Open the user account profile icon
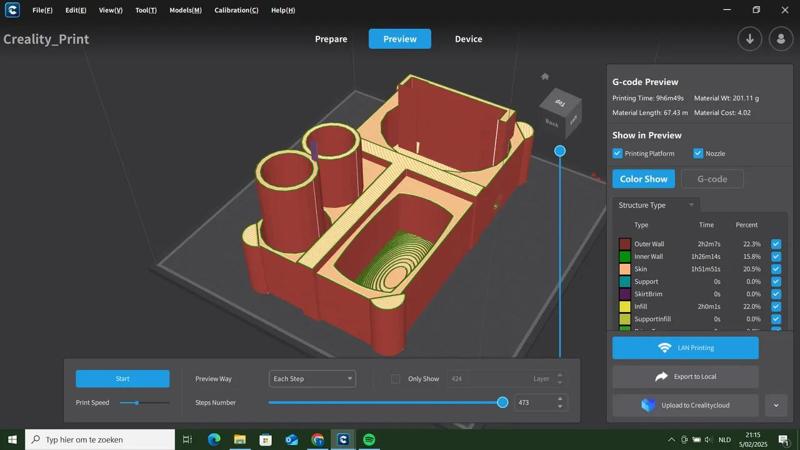Viewport: 800px width, 450px height. pos(781,39)
